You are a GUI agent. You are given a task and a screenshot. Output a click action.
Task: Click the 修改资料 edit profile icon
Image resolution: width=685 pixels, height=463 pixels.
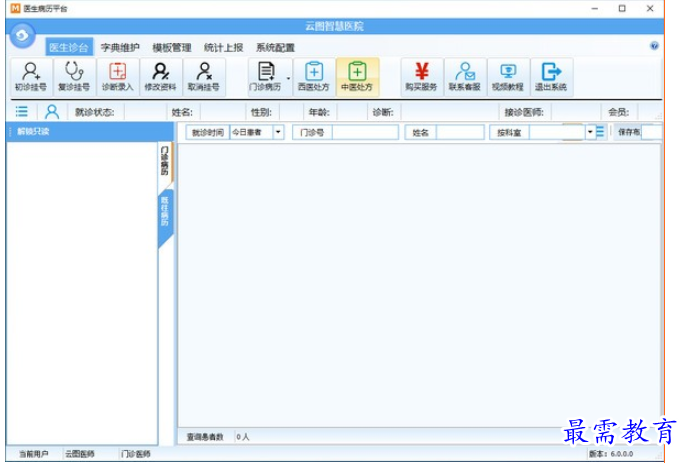(x=160, y=77)
